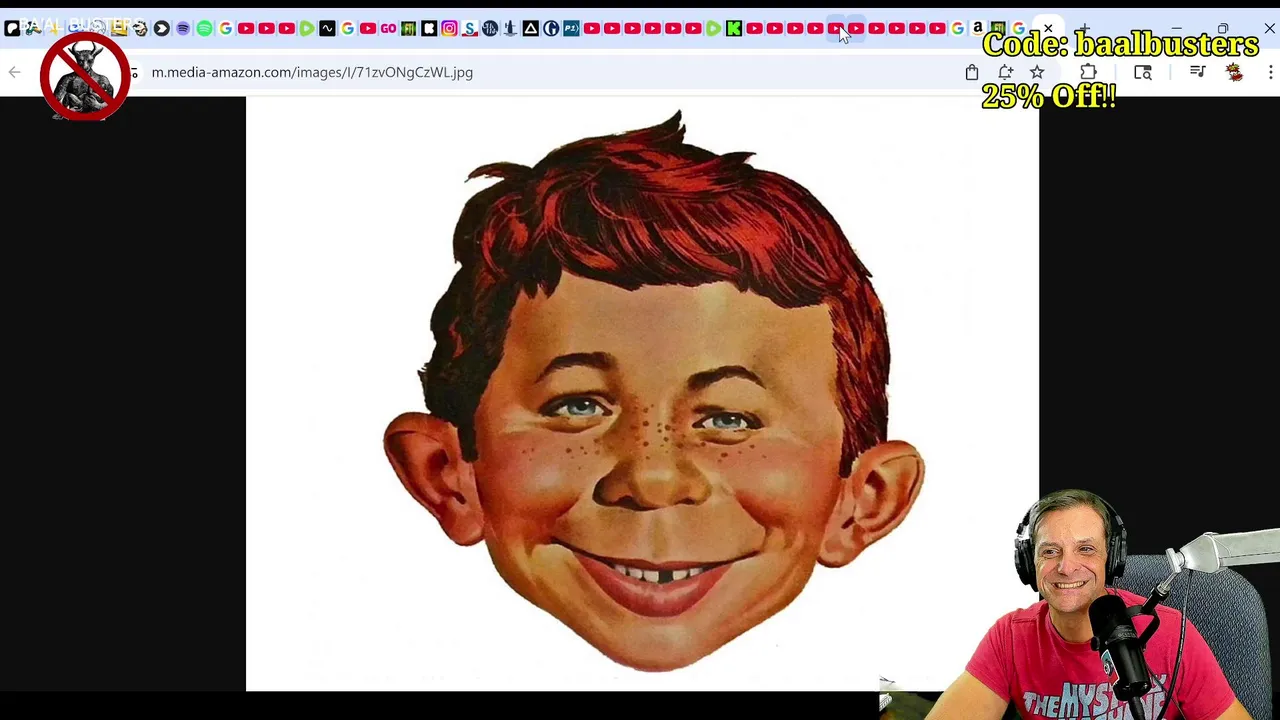The image size is (1280, 720).
Task: Switch to the purple Spotify tab
Action: 183,28
